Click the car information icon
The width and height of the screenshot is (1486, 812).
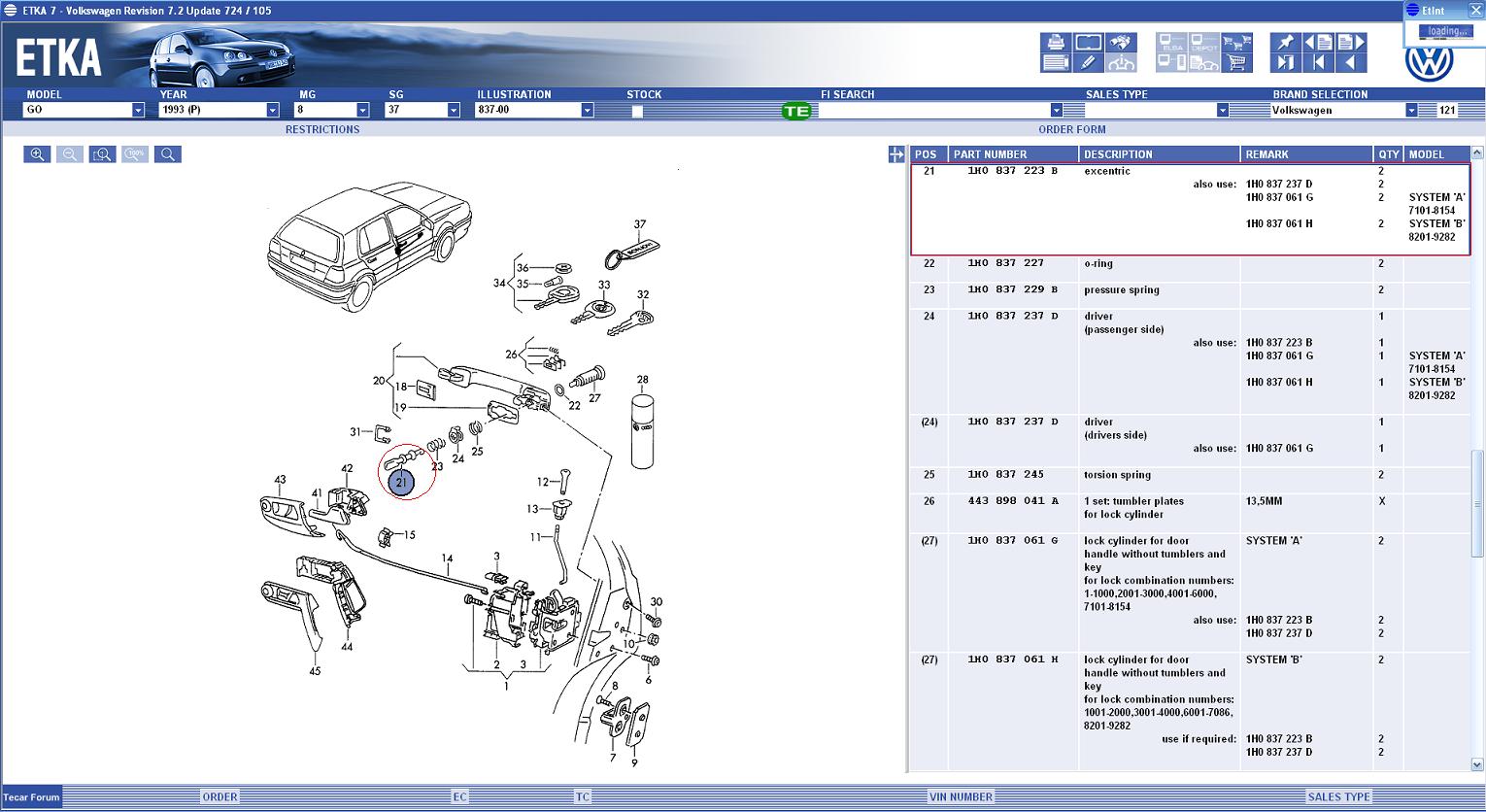point(1121,63)
